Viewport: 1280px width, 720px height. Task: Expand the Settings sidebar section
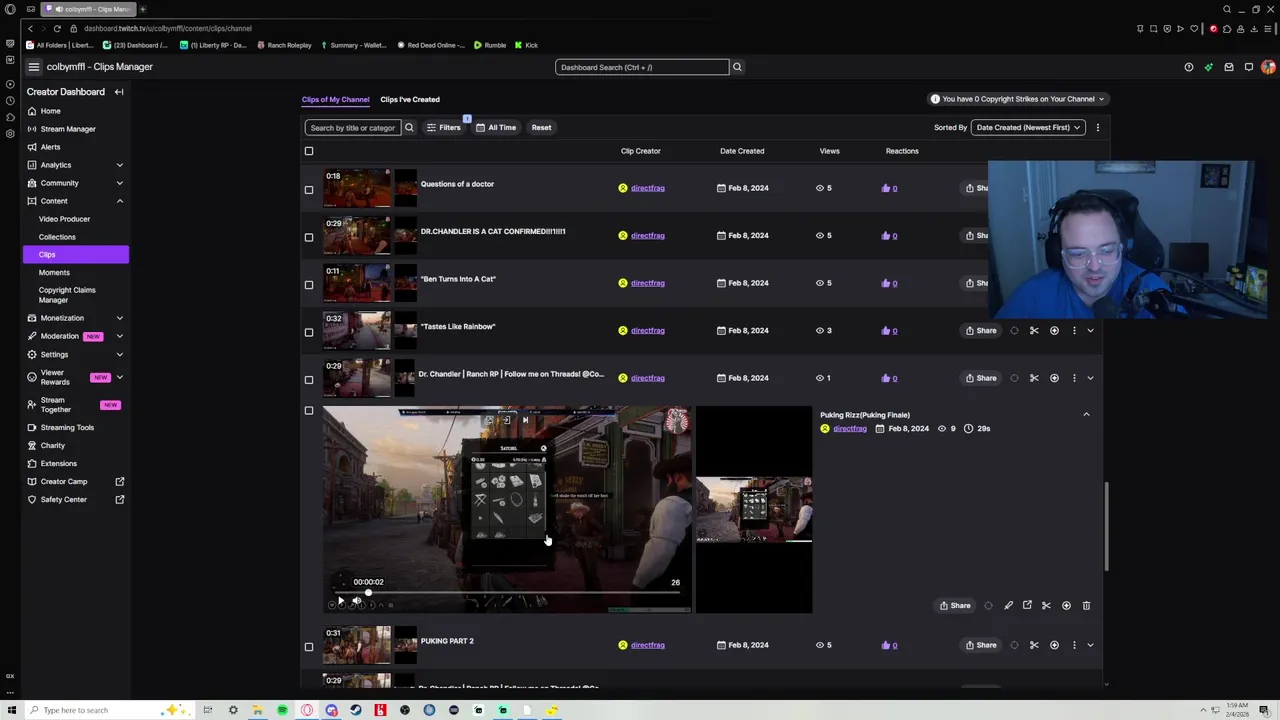[119, 354]
